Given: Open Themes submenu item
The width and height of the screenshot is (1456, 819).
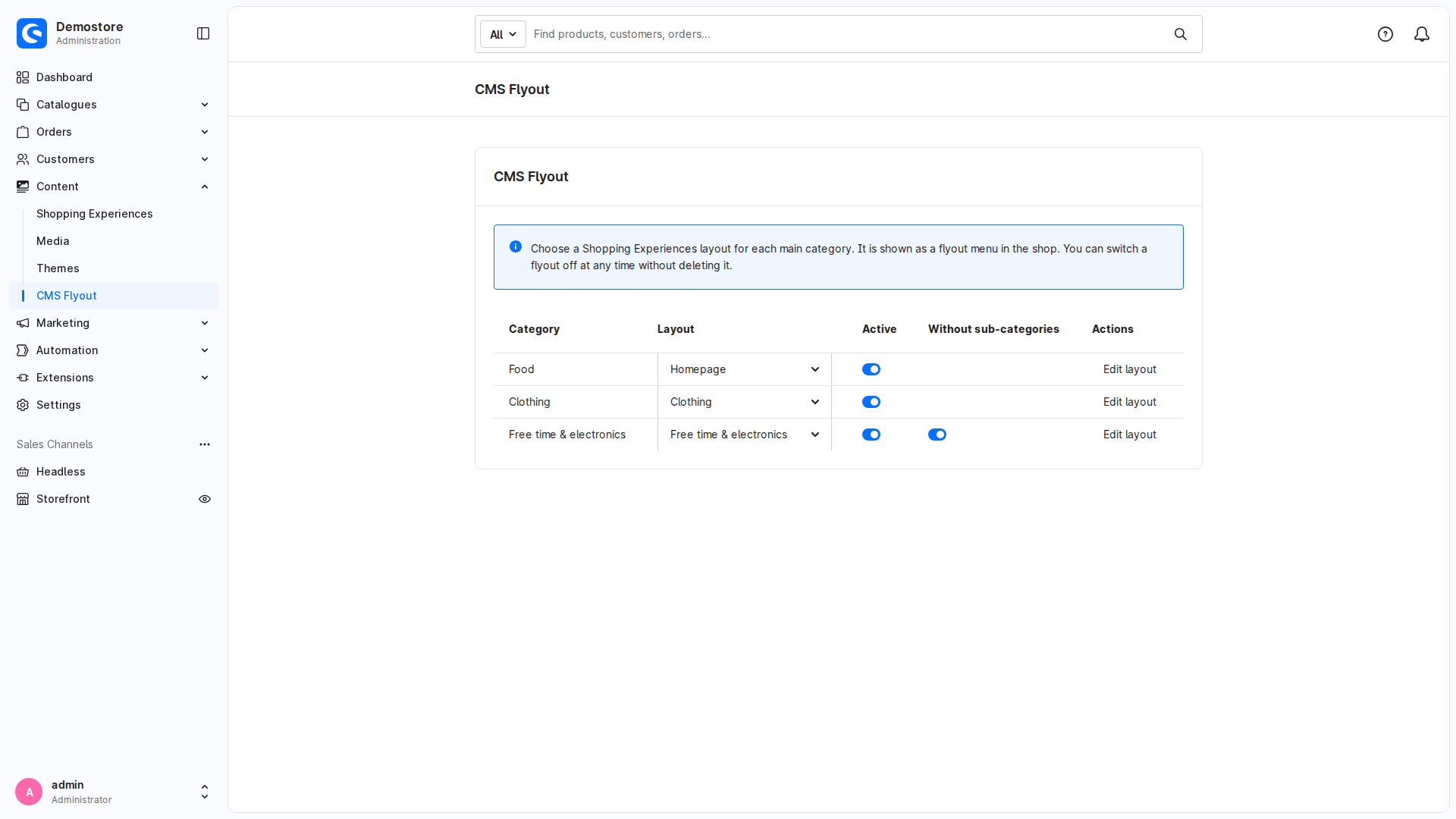Looking at the screenshot, I should click(58, 268).
